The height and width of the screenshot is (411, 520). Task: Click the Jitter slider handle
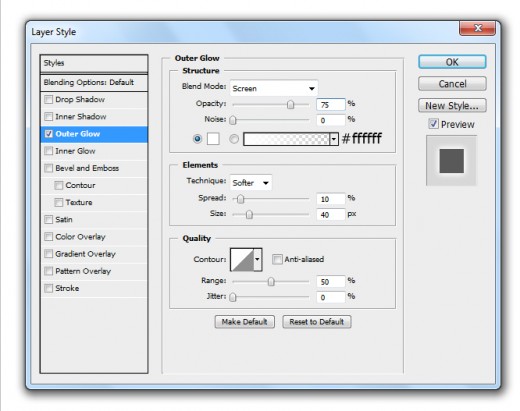pyautogui.click(x=233, y=297)
